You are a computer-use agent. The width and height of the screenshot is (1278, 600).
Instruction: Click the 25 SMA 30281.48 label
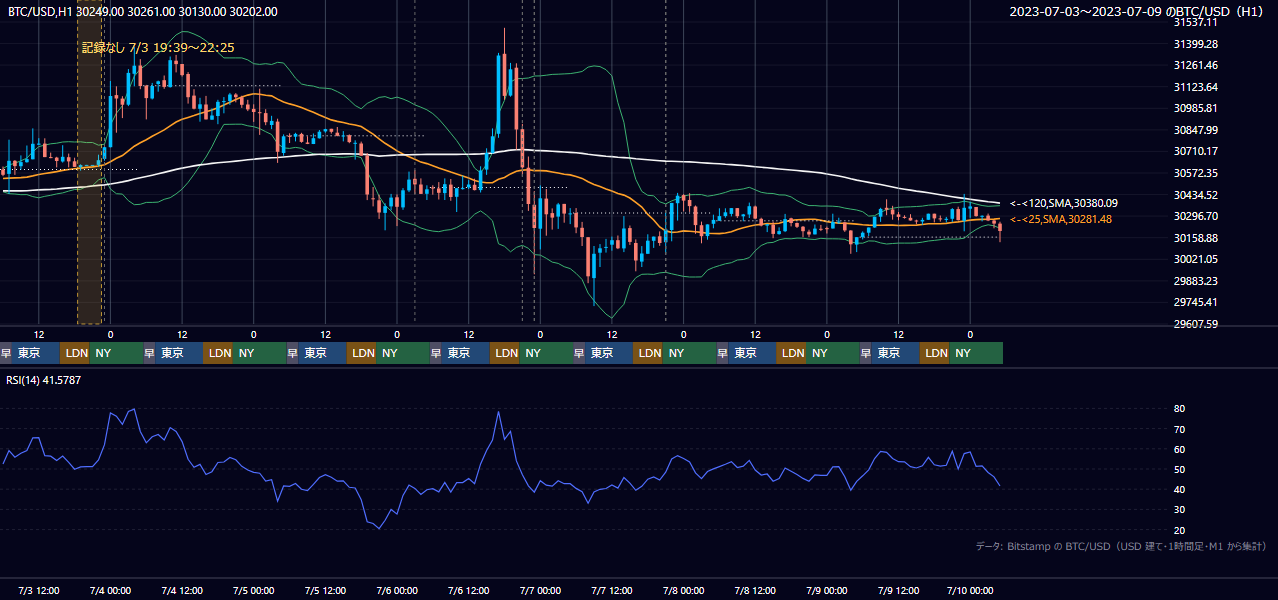click(x=1060, y=219)
